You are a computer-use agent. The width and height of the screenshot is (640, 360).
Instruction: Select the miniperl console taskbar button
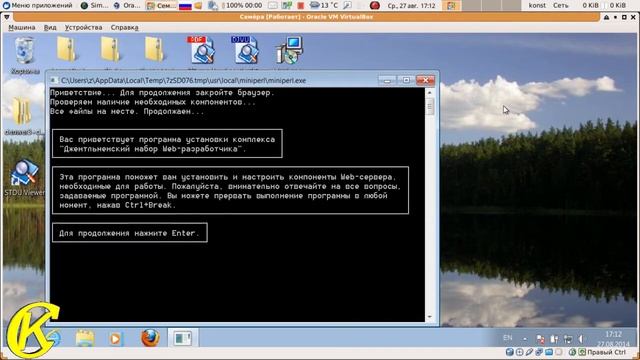[182, 338]
